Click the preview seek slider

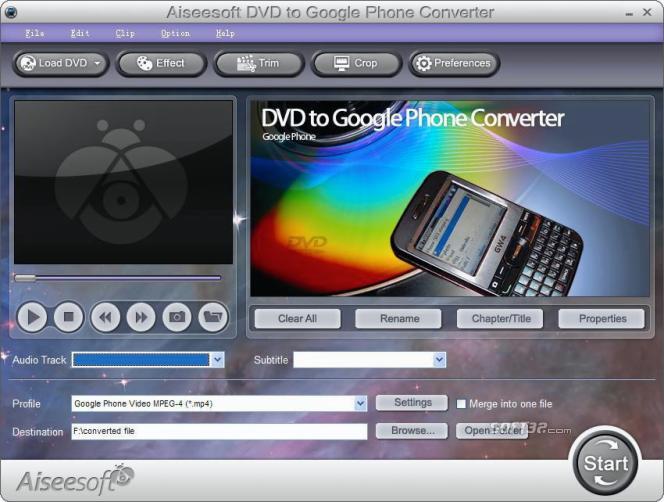click(x=118, y=278)
